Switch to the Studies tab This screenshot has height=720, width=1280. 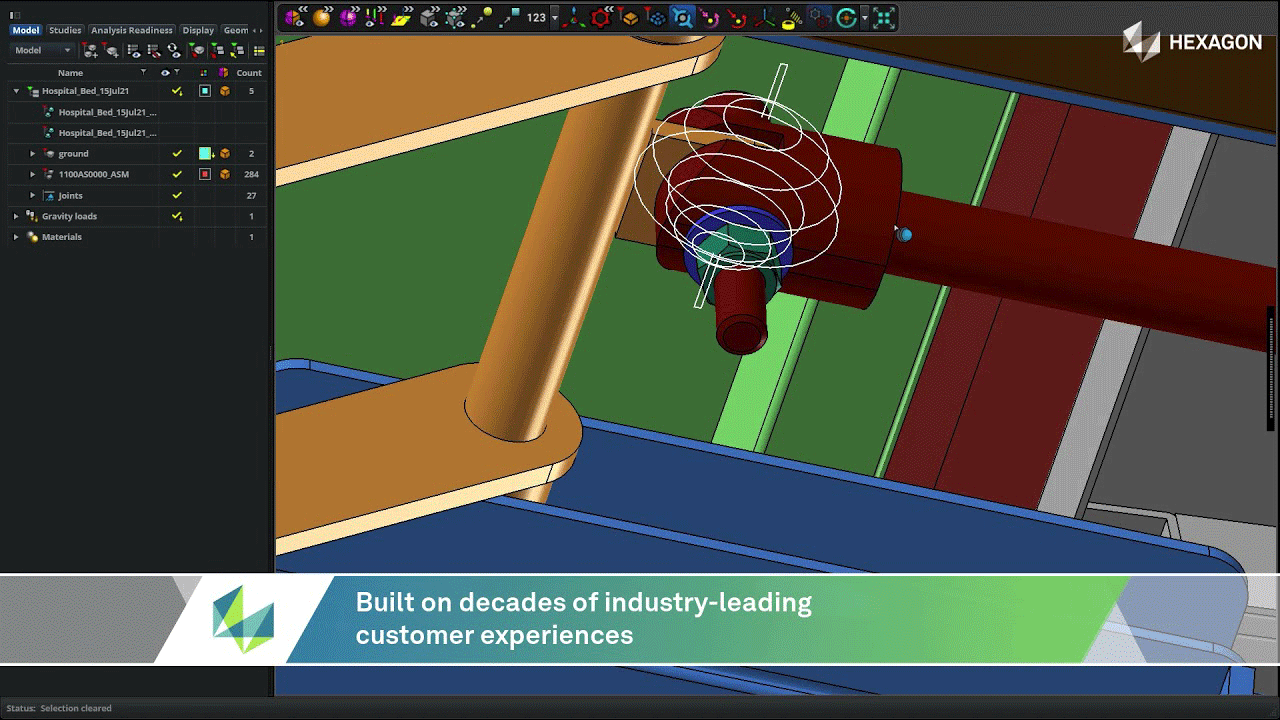[x=65, y=30]
